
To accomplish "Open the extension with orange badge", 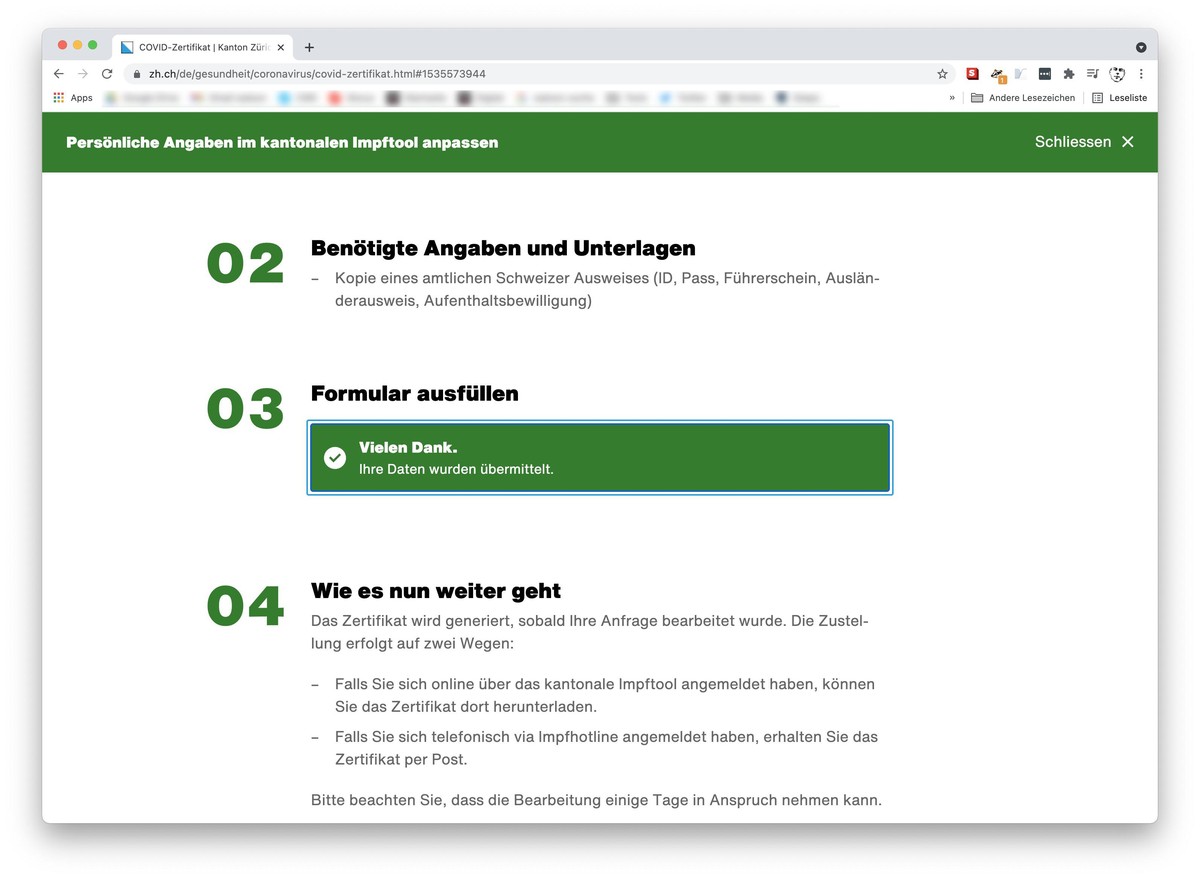I will [997, 74].
